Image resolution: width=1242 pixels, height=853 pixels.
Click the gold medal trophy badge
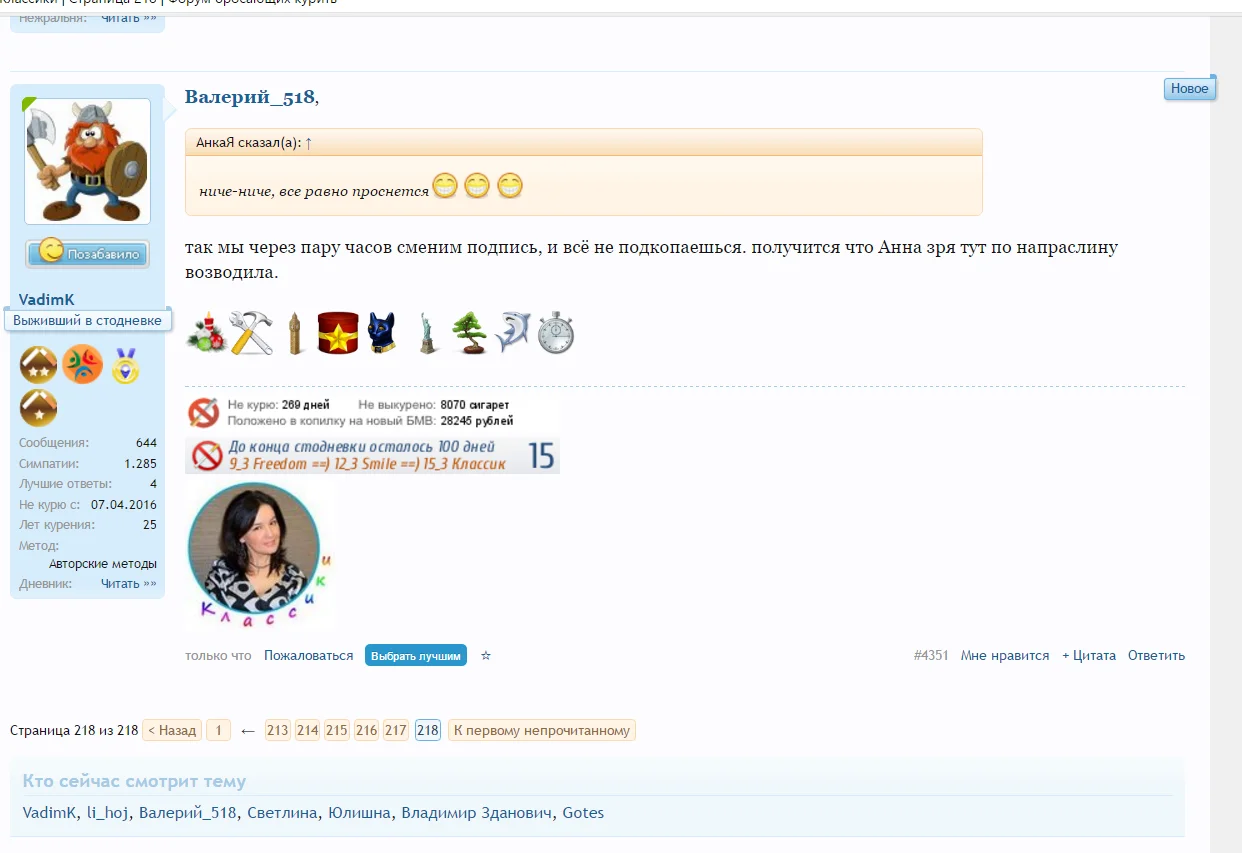coord(125,365)
